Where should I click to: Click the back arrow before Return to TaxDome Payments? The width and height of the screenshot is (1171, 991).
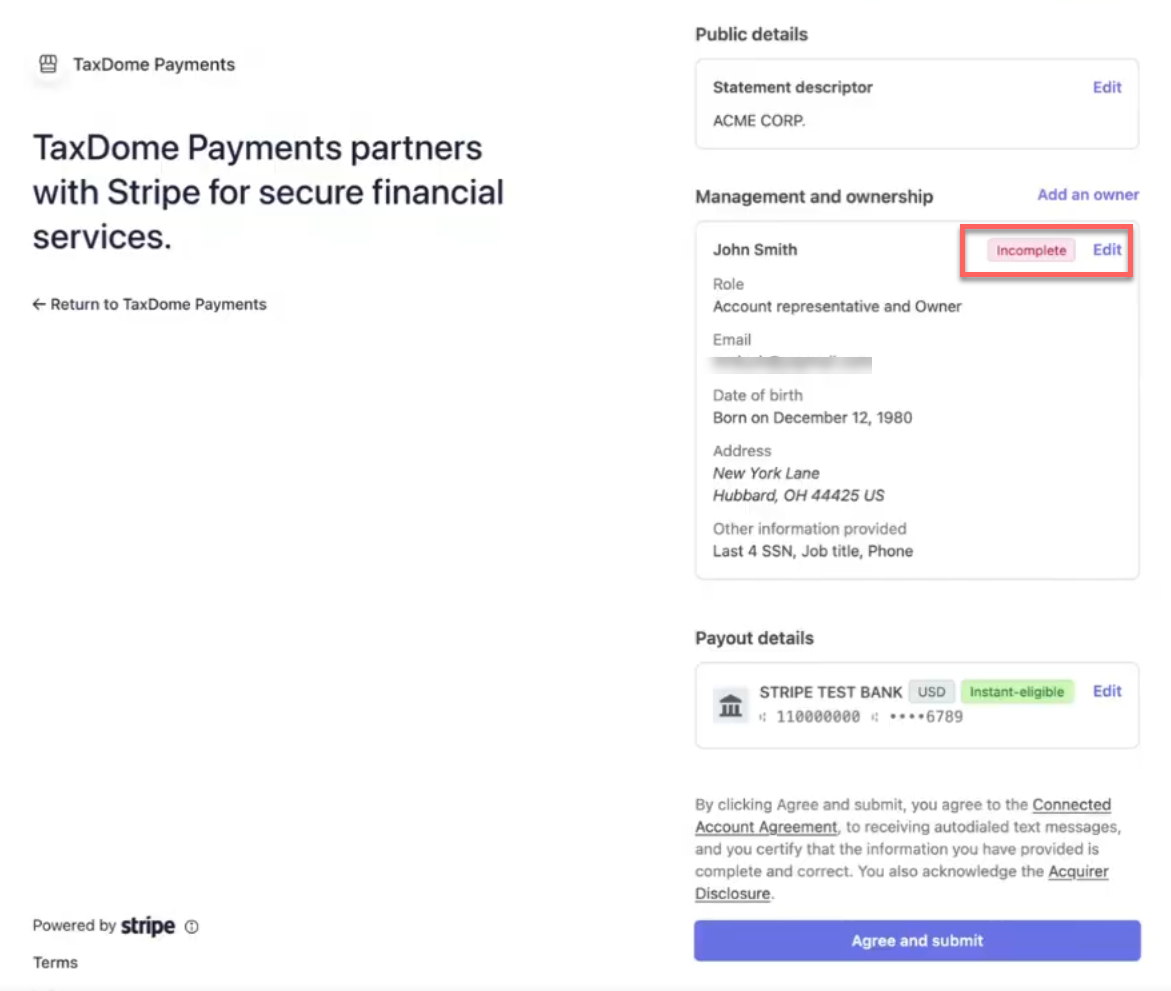pos(39,304)
